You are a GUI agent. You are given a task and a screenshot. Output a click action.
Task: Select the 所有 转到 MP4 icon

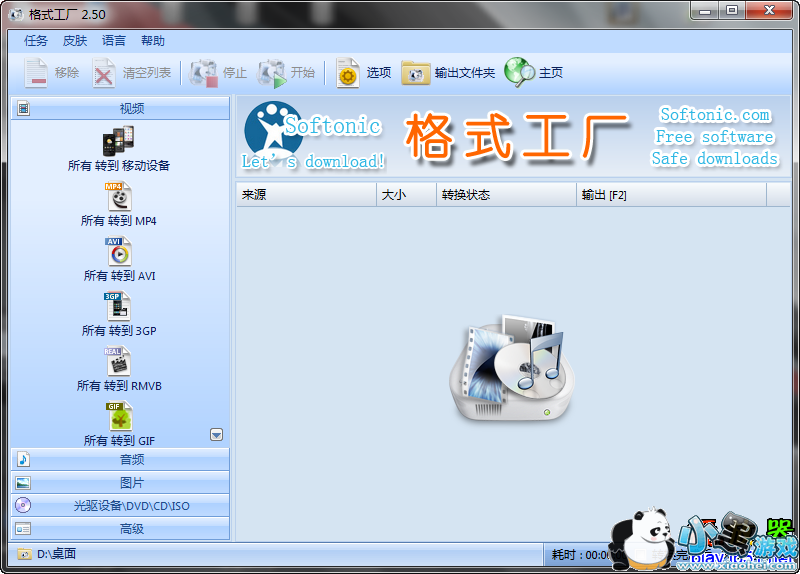coord(119,196)
